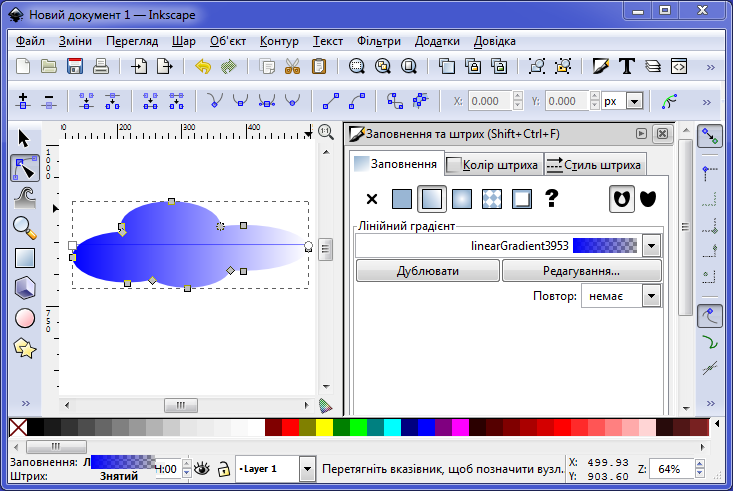Image resolution: width=733 pixels, height=491 pixels.
Task: Open the linearGradient3953 dropdown
Action: [651, 245]
